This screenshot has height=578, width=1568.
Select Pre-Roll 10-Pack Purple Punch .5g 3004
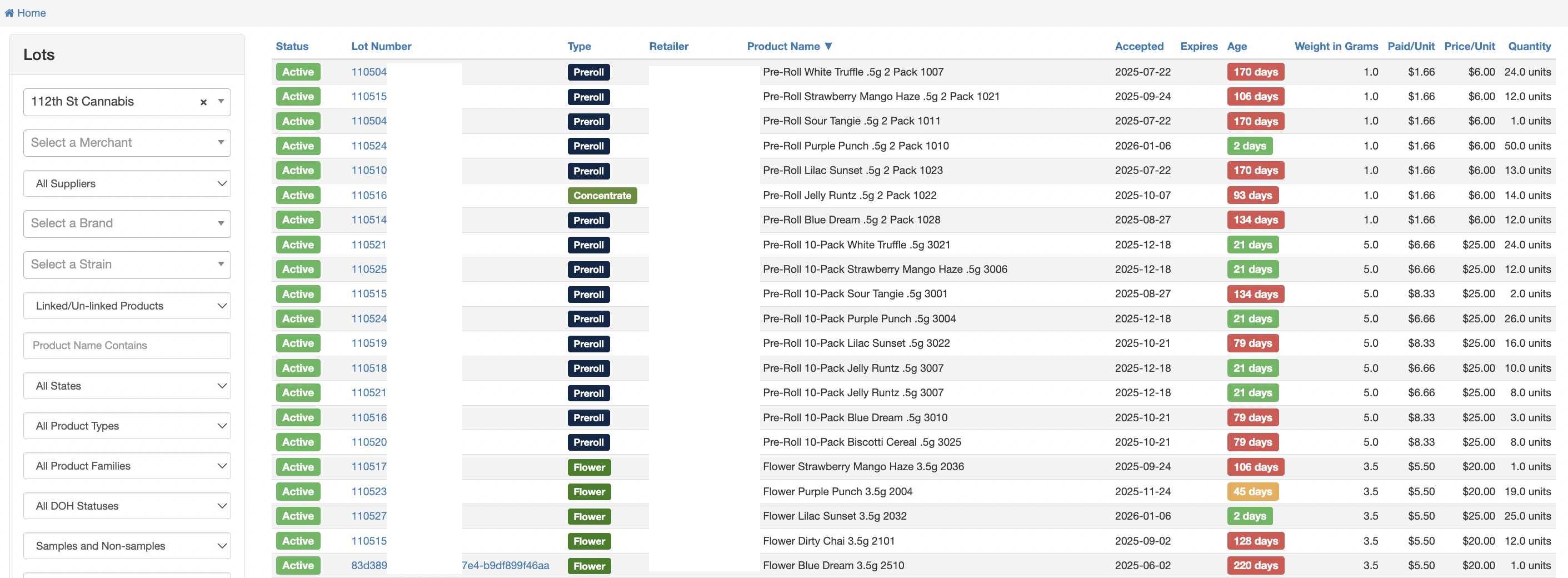[x=859, y=318]
